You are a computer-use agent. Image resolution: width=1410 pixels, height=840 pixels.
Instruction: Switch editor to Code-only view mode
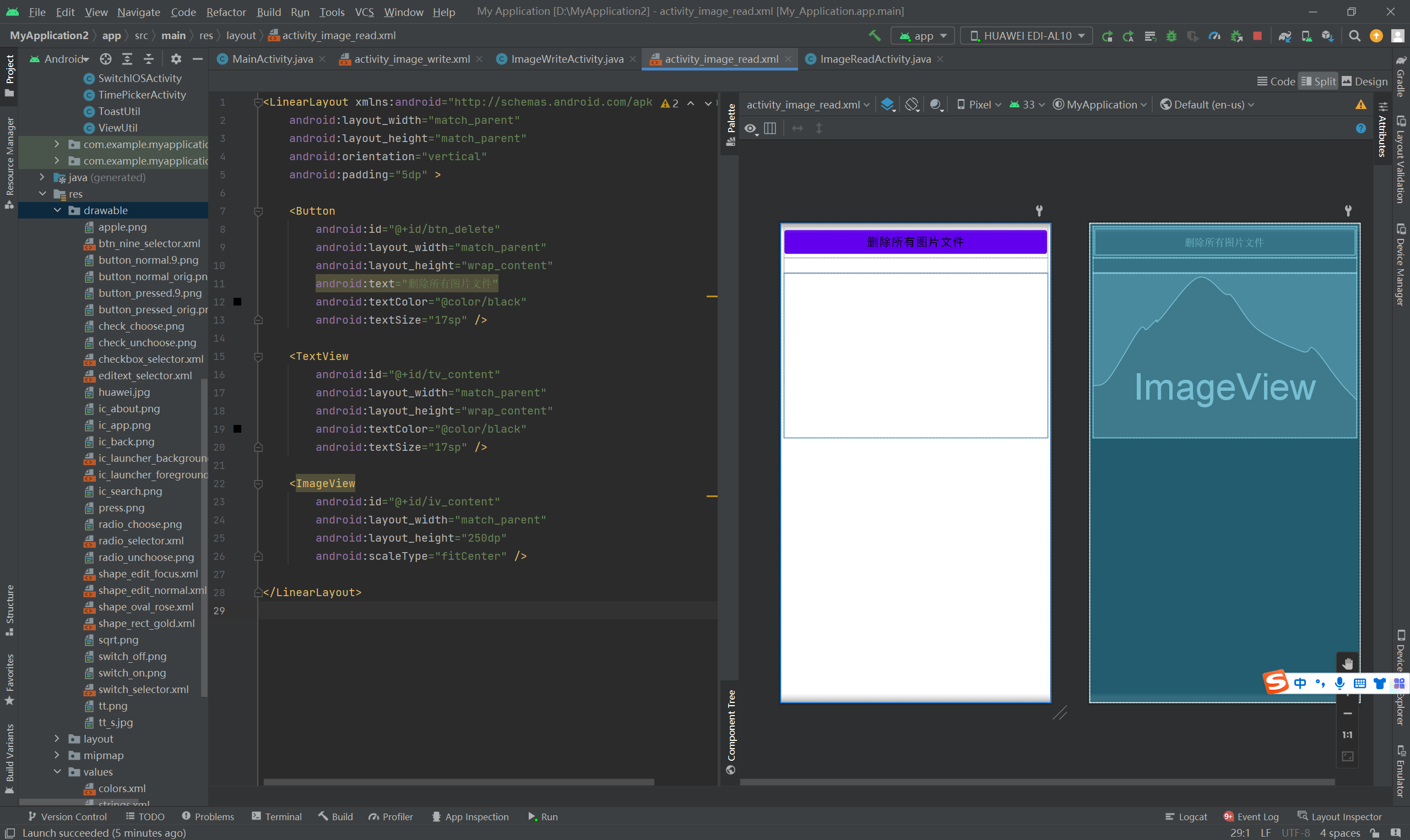click(x=1276, y=81)
